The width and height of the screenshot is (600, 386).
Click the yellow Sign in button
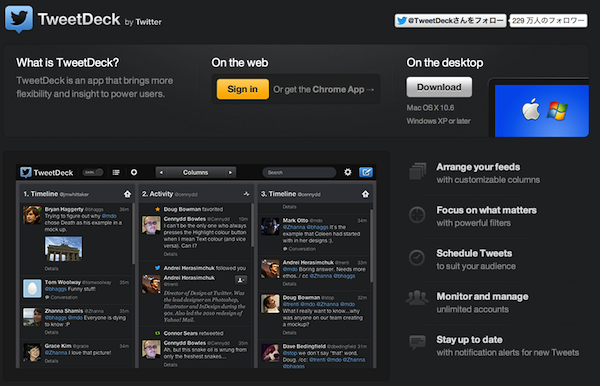(x=243, y=89)
